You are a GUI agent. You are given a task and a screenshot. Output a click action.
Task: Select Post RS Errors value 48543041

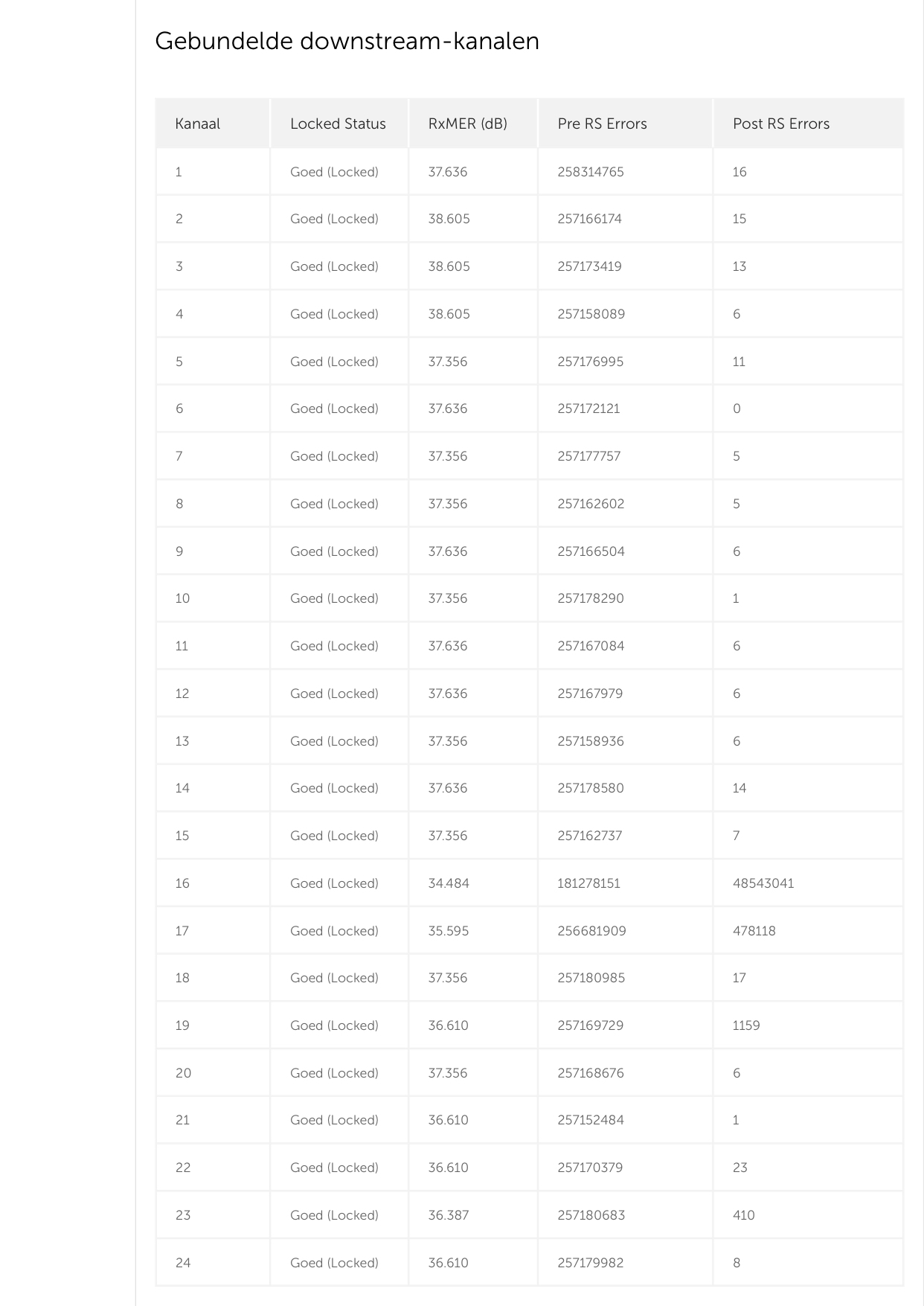(x=763, y=883)
